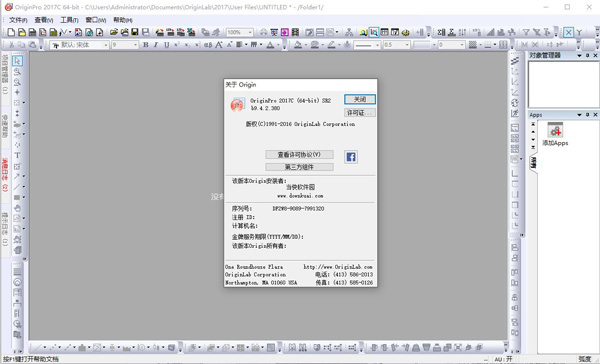The image size is (600, 364).
Task: Select the Line drawing tool
Action: tap(16, 187)
